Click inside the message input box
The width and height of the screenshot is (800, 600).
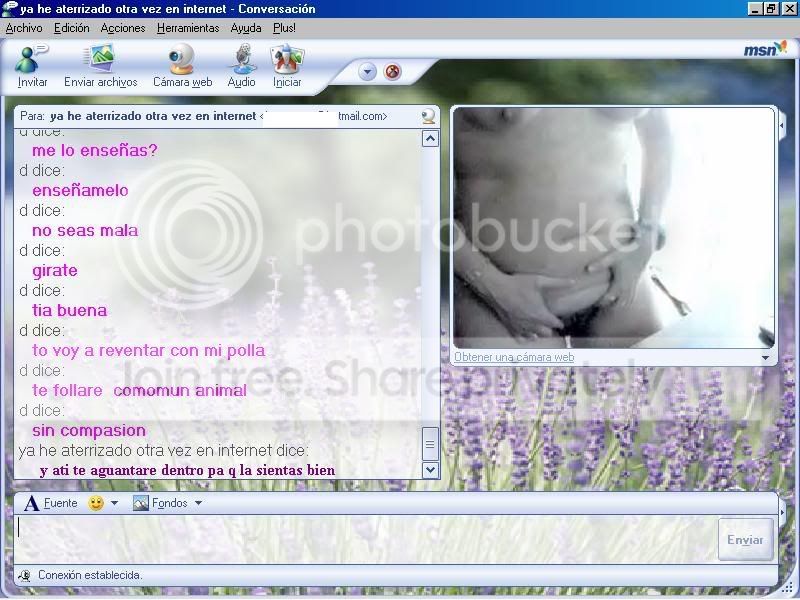pyautogui.click(x=365, y=539)
